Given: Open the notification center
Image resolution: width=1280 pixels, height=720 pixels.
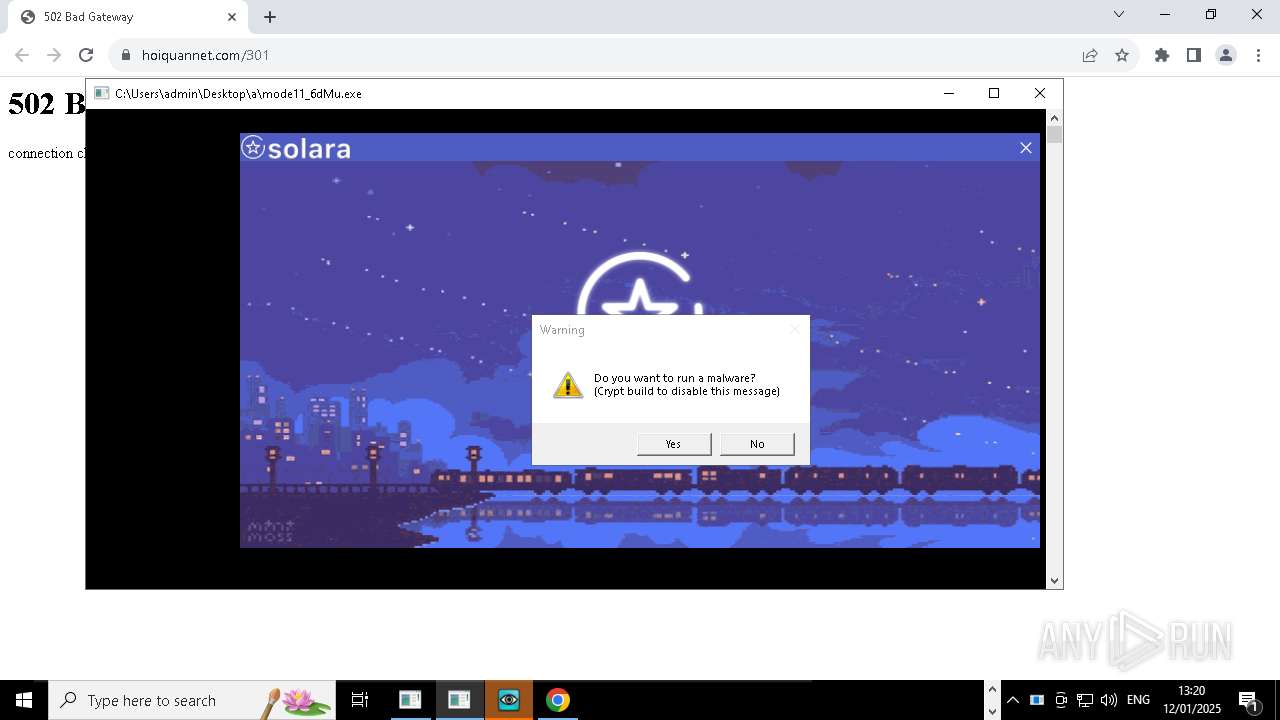Looking at the screenshot, I should point(1248,700).
